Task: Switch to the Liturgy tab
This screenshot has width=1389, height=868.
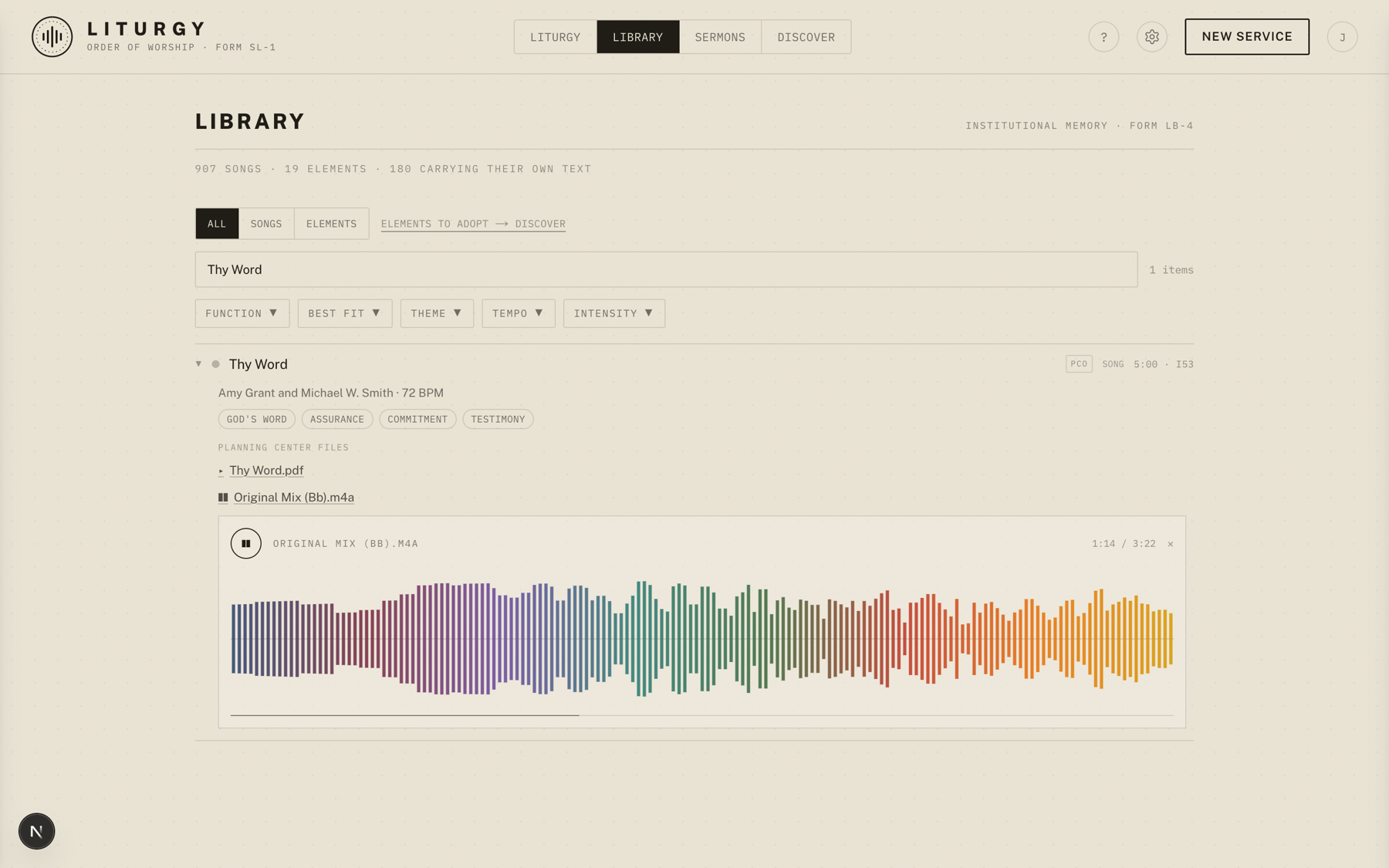Action: point(556,37)
